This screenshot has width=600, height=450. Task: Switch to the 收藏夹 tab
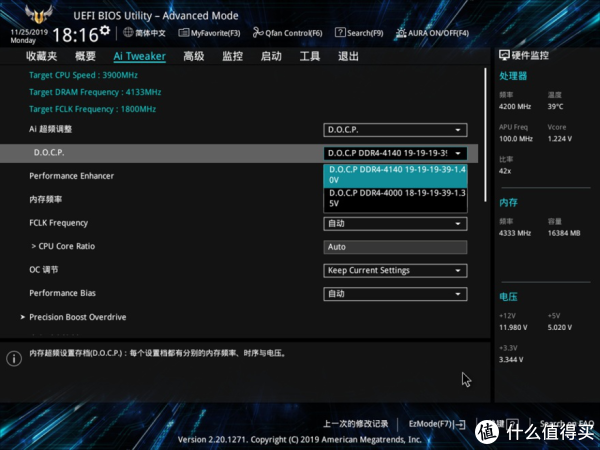click(41, 56)
